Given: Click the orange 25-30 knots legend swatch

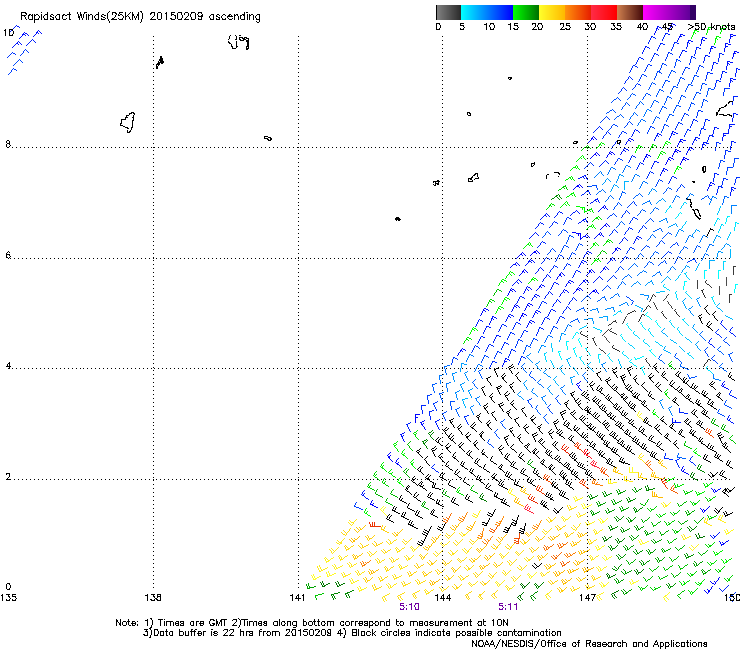Looking at the screenshot, I should pos(578,12).
